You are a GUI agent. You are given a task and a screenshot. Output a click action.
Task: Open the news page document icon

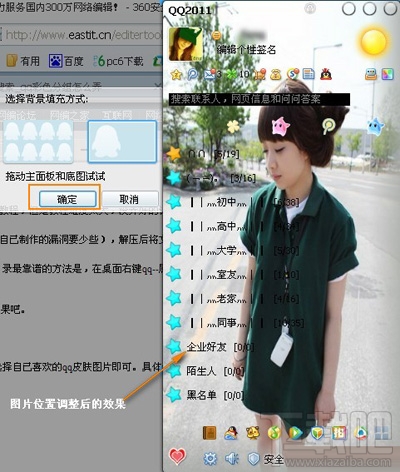[309, 74]
